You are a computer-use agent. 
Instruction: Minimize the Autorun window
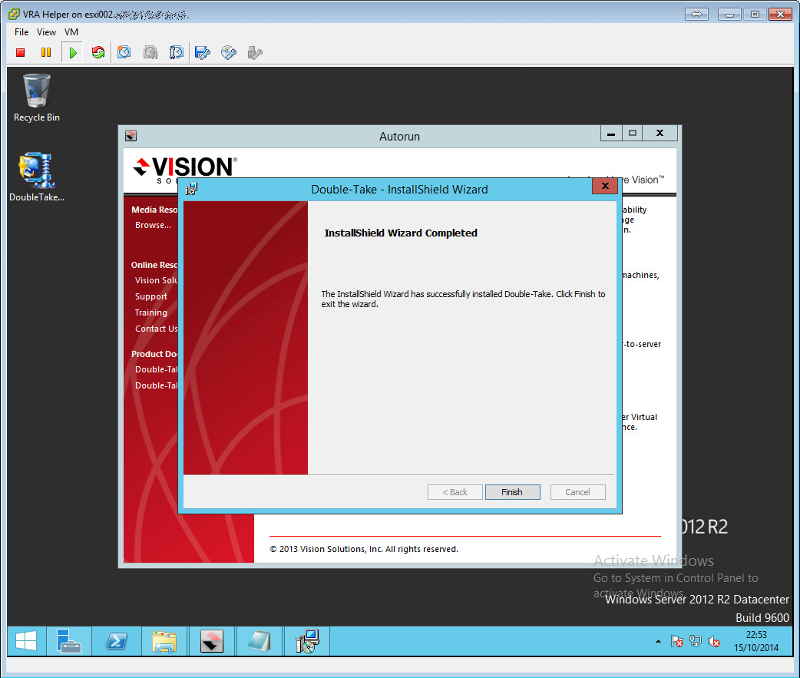coord(611,134)
